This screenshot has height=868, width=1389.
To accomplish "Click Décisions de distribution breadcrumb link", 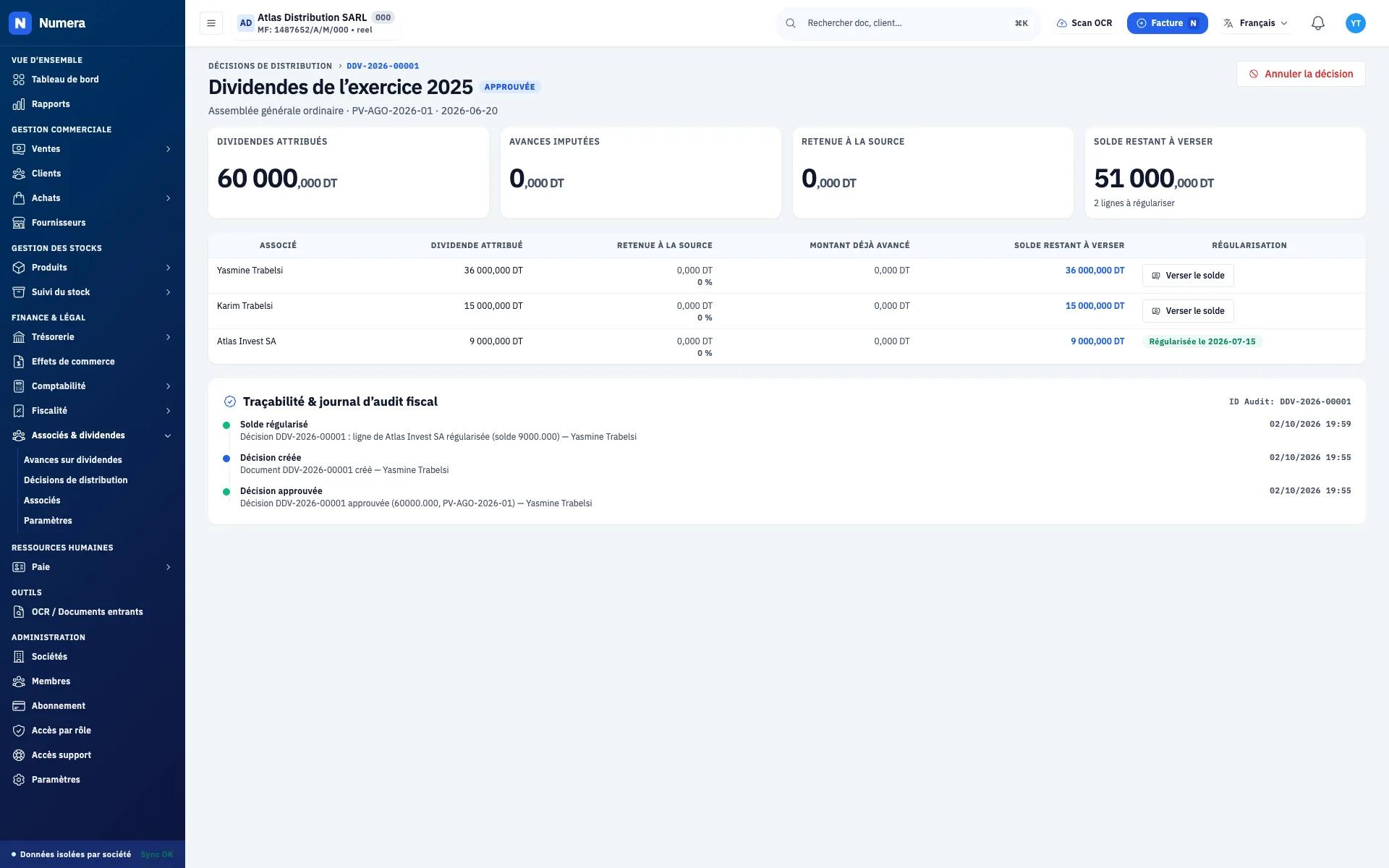I will [x=270, y=66].
